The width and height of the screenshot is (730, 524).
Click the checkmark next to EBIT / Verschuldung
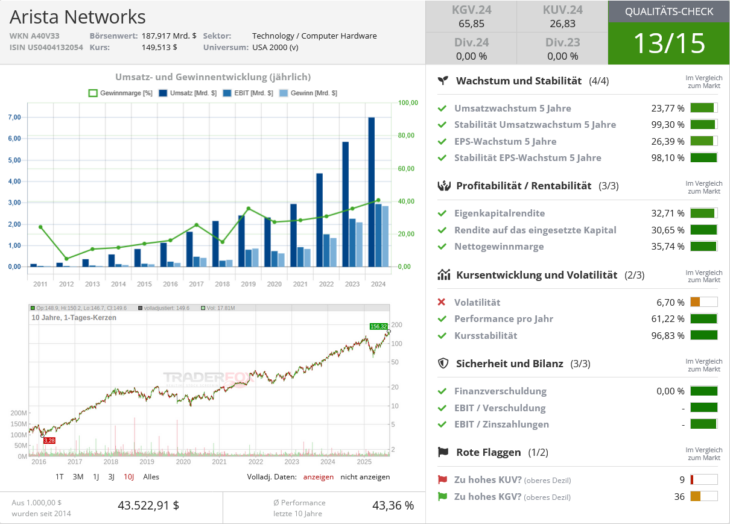pos(442,408)
